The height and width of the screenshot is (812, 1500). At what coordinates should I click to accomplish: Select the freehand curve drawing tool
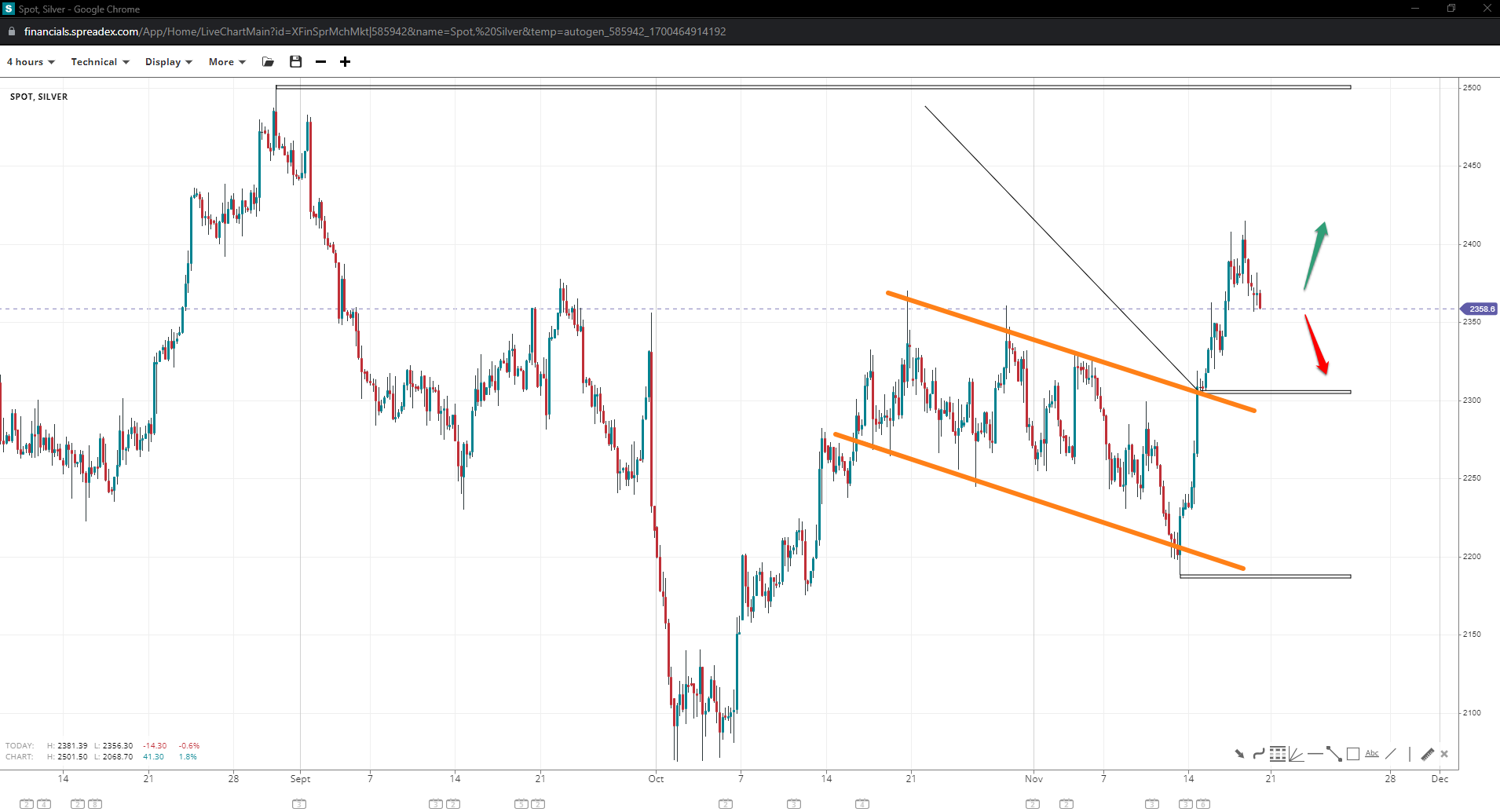pyautogui.click(x=1258, y=754)
